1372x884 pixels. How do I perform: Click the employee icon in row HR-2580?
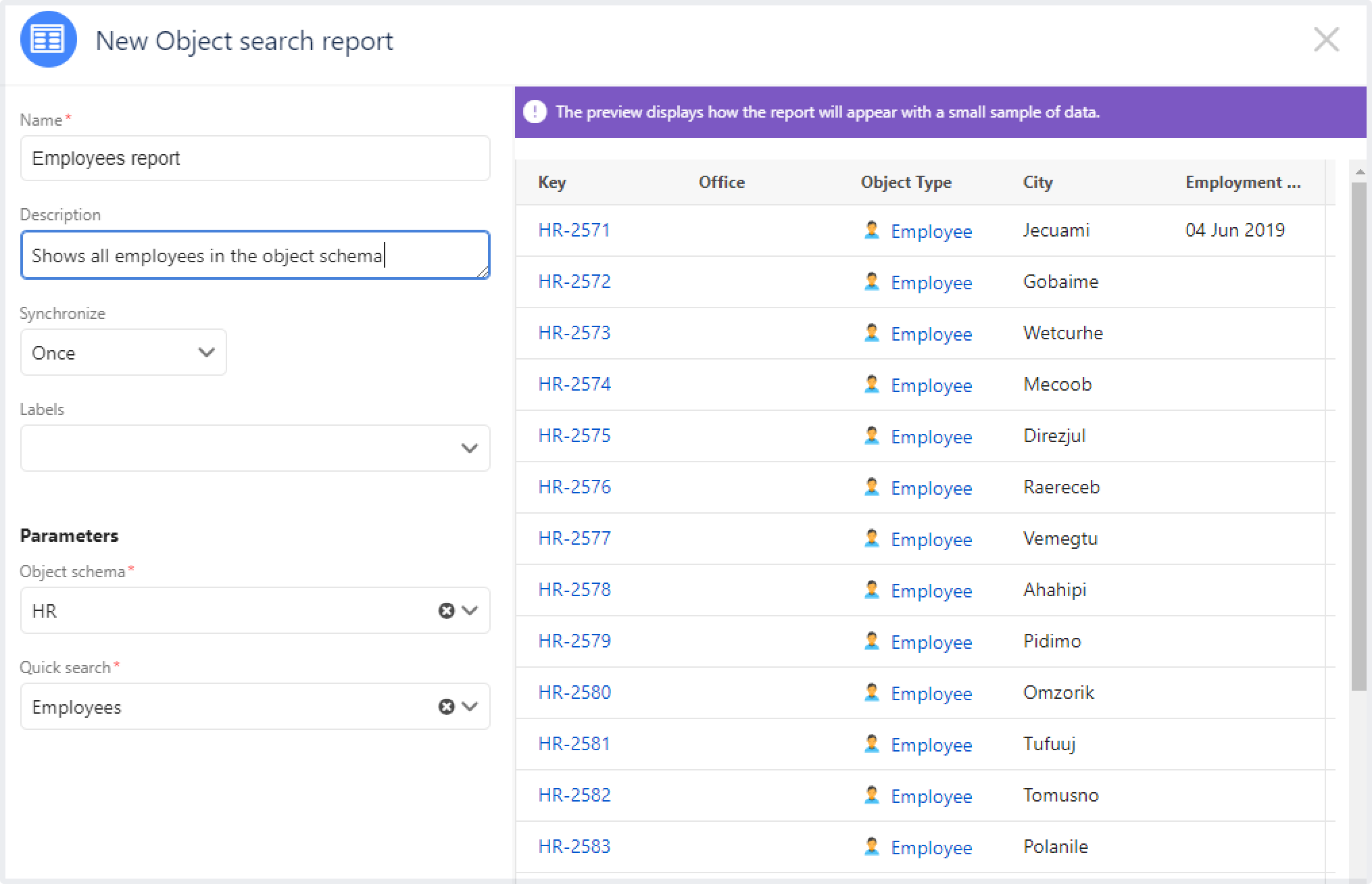[872, 692]
